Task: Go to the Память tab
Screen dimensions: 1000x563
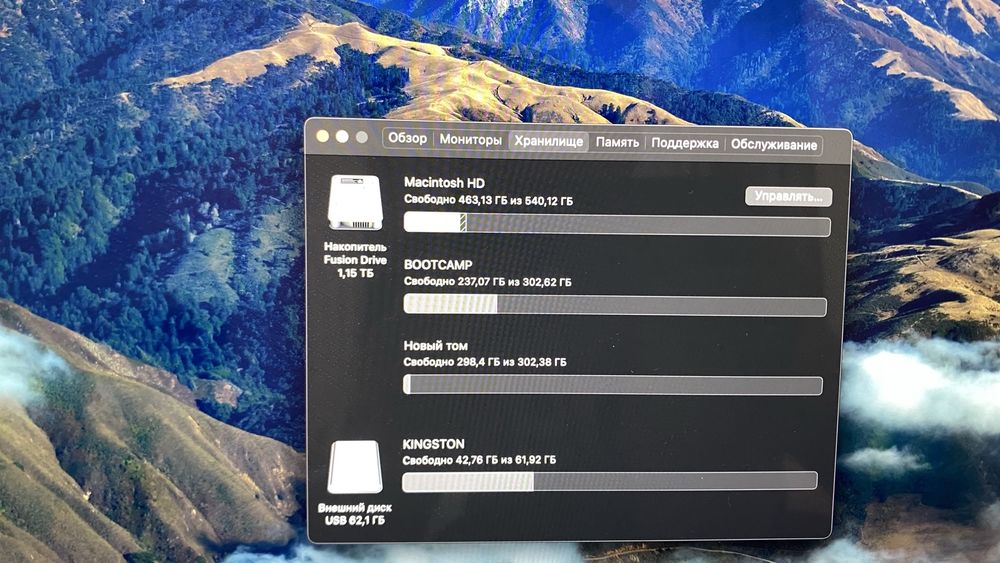Action: point(617,142)
